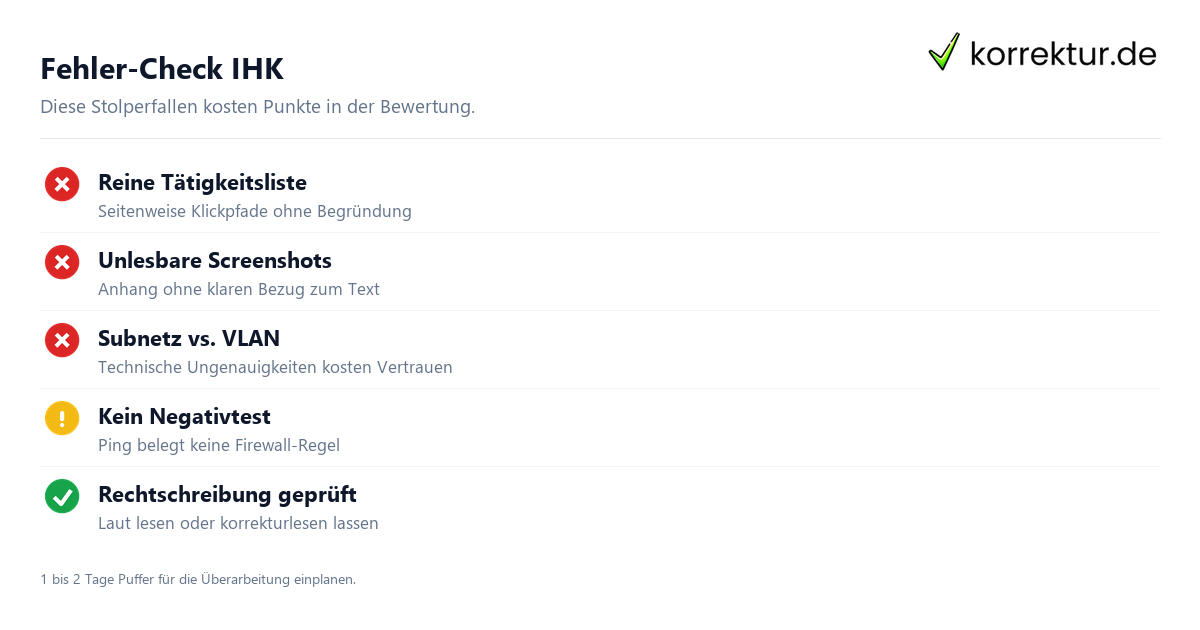Click the red X icon next to Unlesbare Screenshots
This screenshot has height=630, width=1200.
click(x=62, y=262)
